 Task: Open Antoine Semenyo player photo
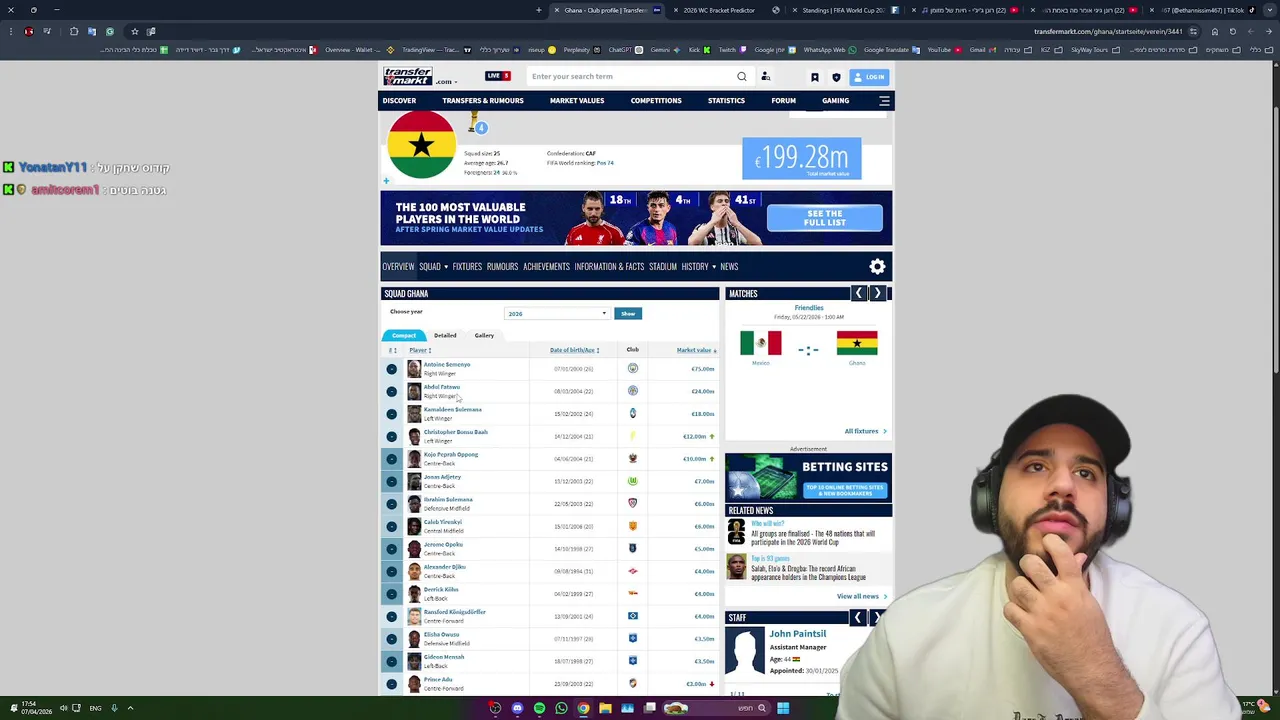pos(414,369)
